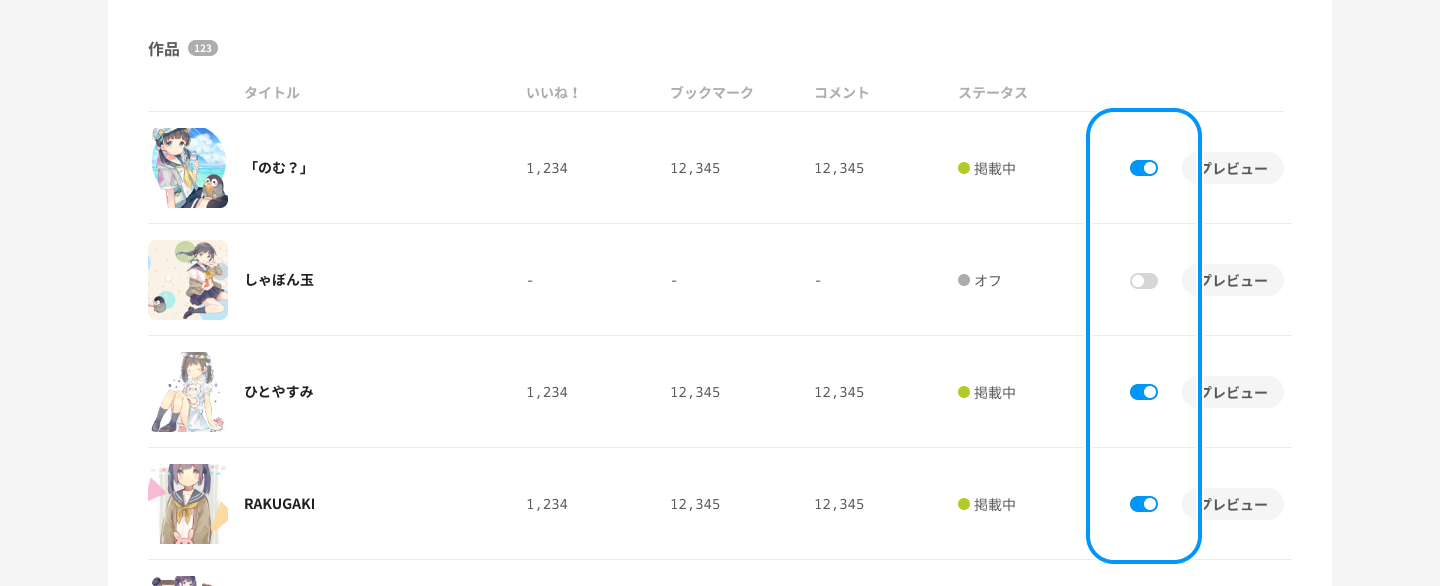Select the ひとやすみ thumbnail
1440x586 pixels.
pos(188,392)
